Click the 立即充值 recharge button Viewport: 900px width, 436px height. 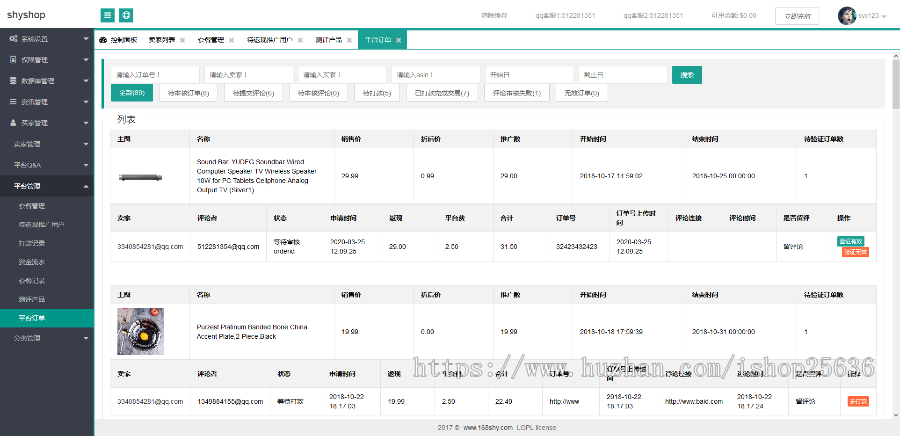797,16
